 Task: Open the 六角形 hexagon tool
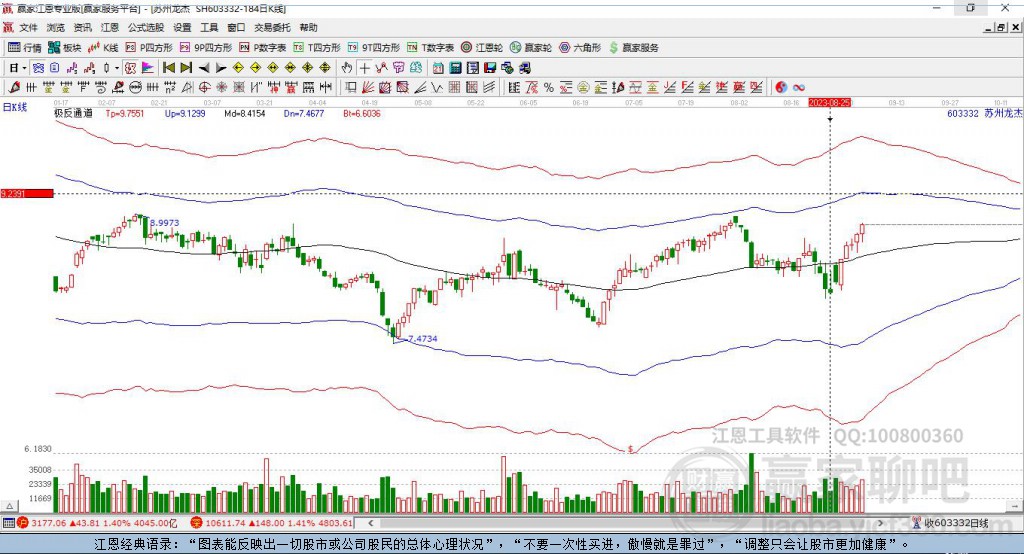point(580,48)
